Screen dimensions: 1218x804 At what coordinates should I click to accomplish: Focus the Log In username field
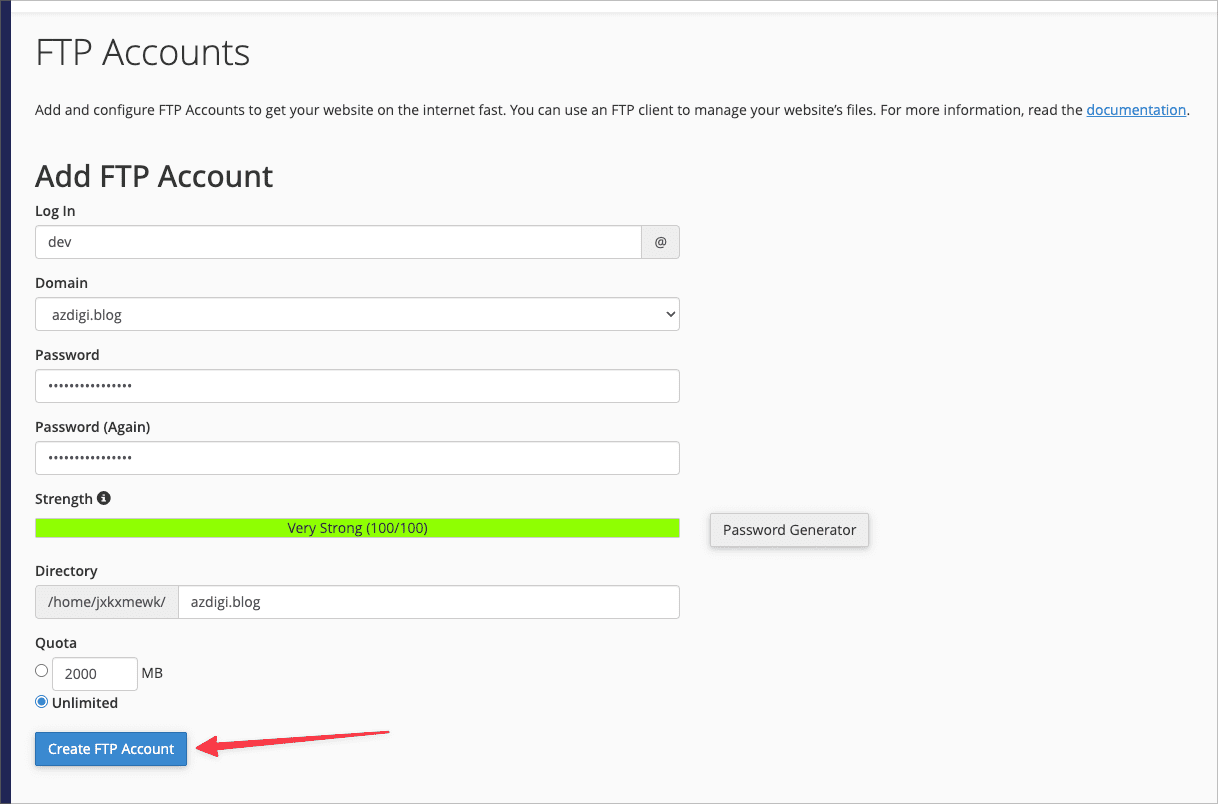pos(338,242)
